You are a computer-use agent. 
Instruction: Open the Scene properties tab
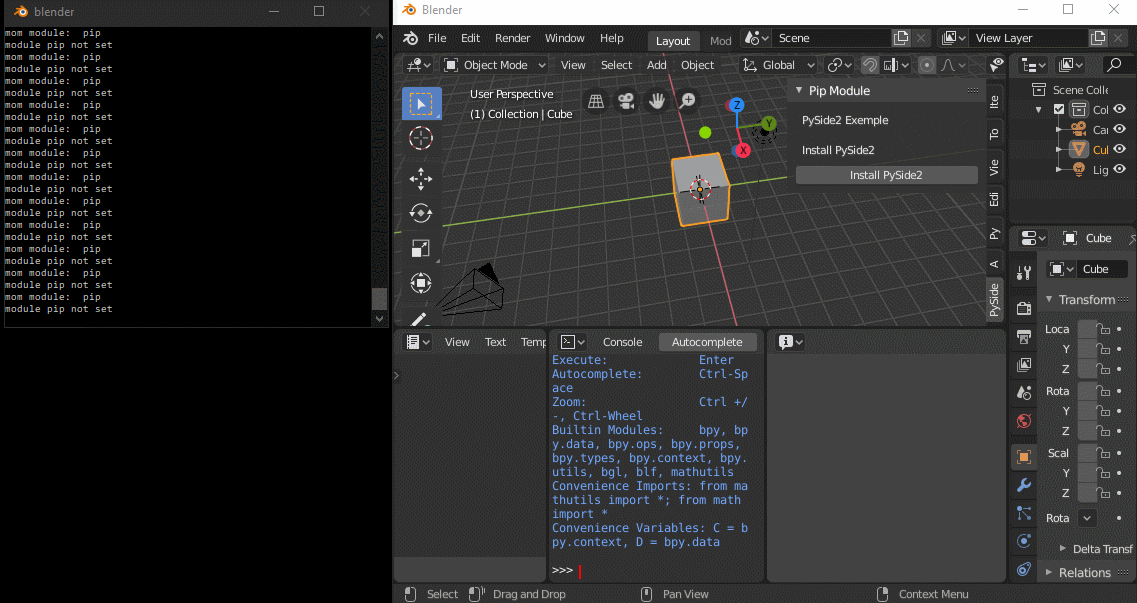coord(1024,393)
